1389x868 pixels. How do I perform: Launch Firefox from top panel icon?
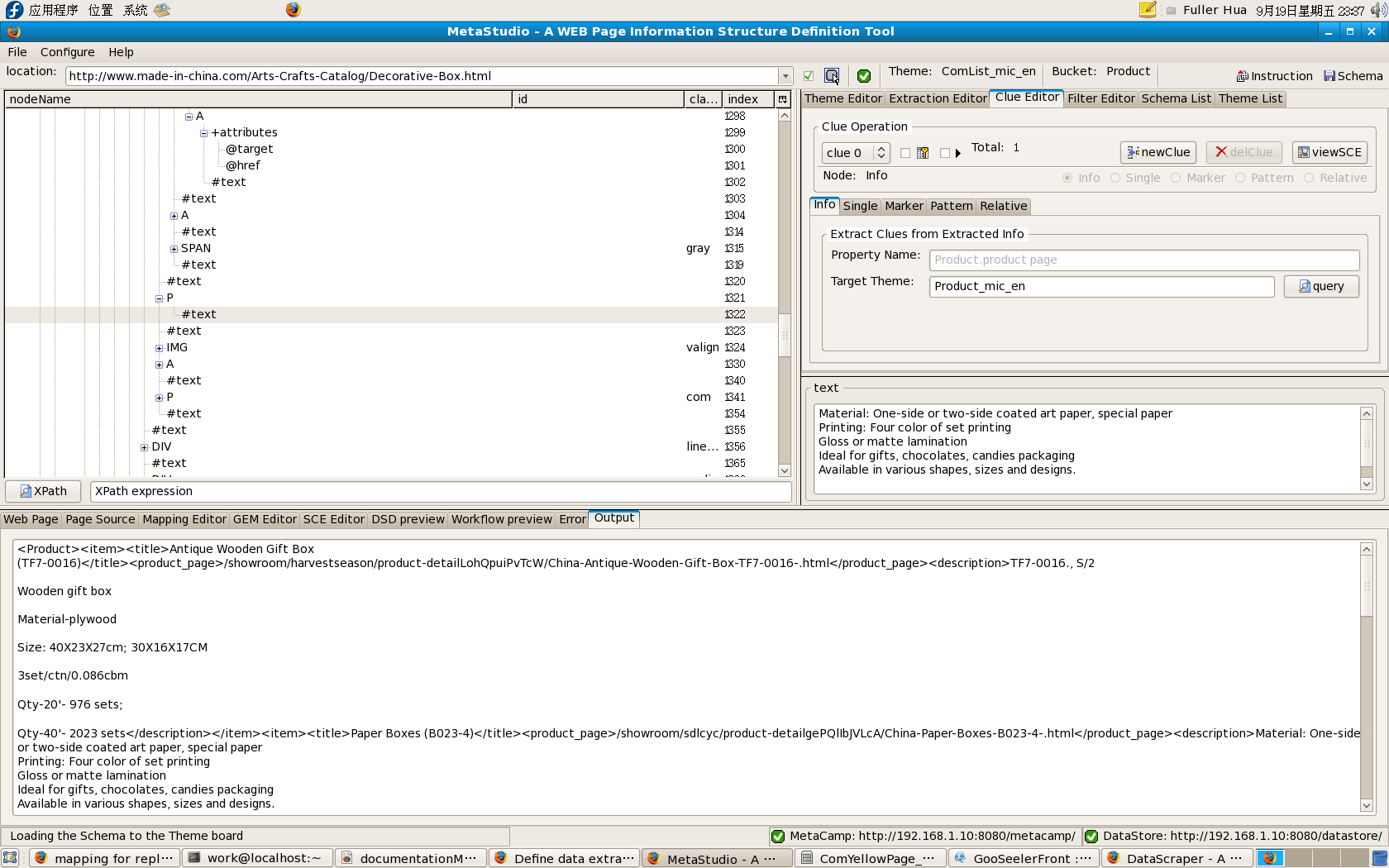click(x=294, y=10)
